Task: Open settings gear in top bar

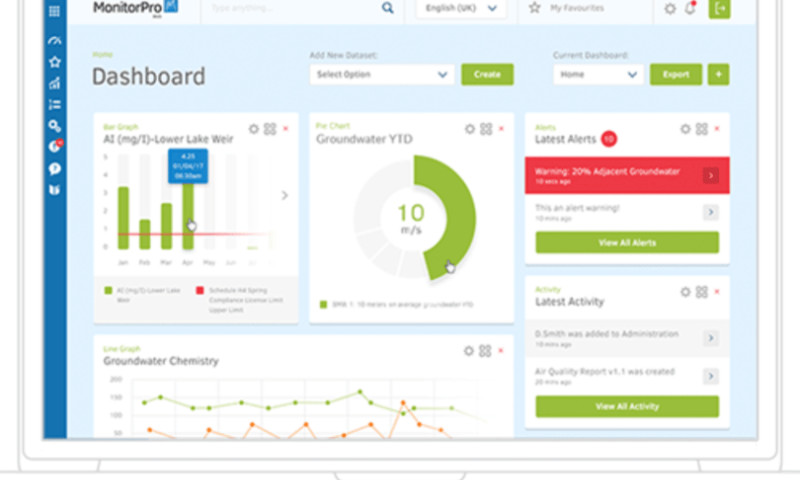Action: 670,8
